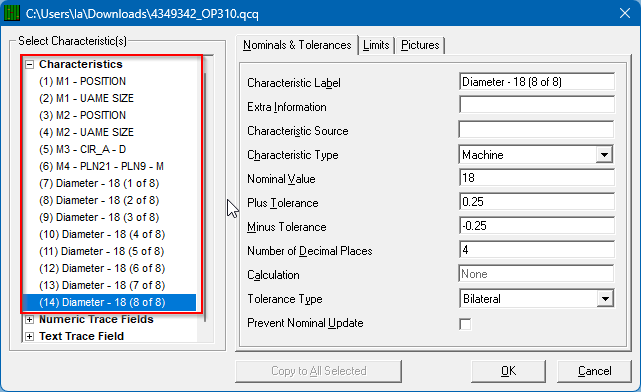Viewport: 641px width, 392px height.
Task: Open the Tolerance Type dropdown
Action: pos(605,299)
